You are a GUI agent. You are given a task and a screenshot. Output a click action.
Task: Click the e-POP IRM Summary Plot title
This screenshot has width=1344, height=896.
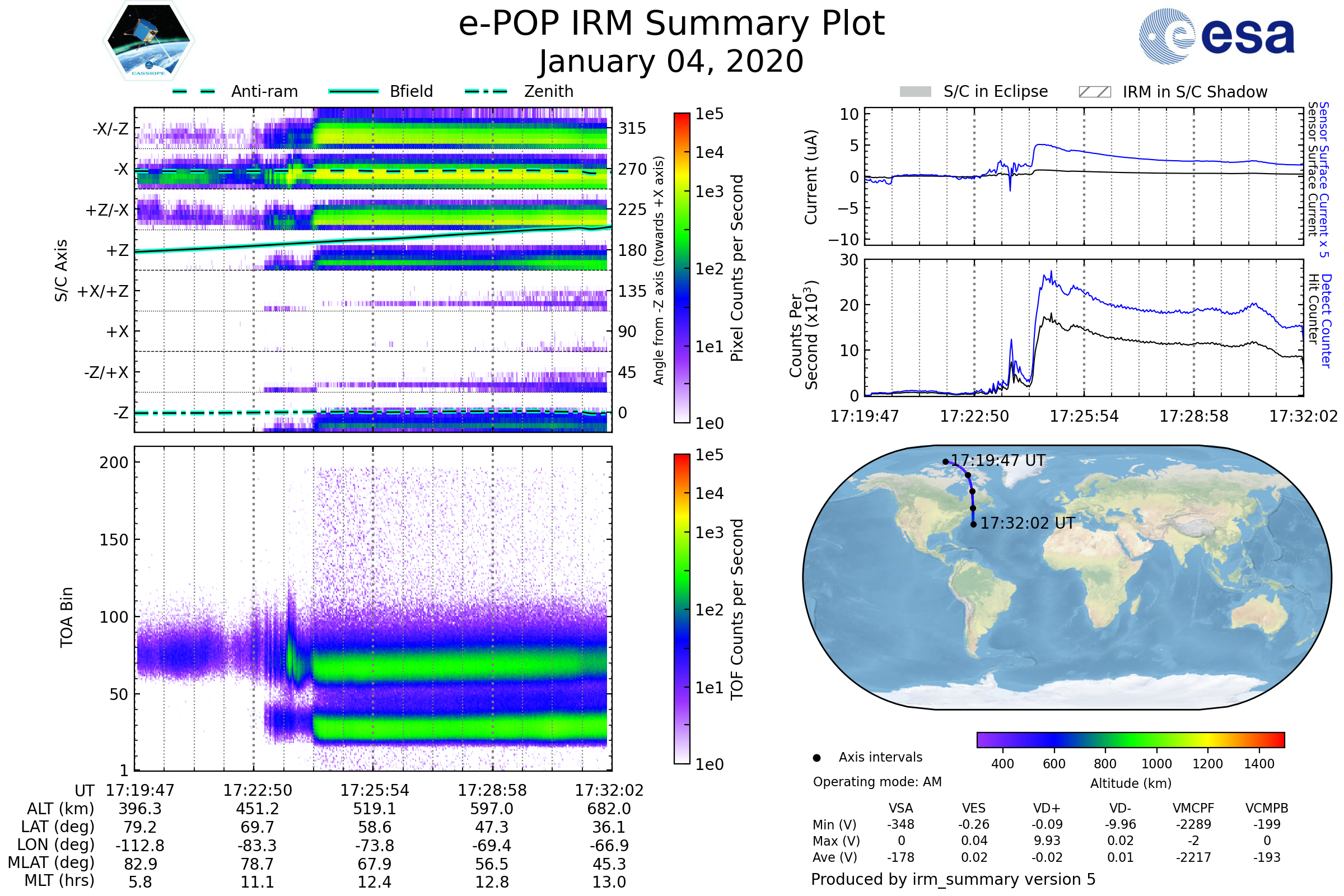click(x=671, y=24)
